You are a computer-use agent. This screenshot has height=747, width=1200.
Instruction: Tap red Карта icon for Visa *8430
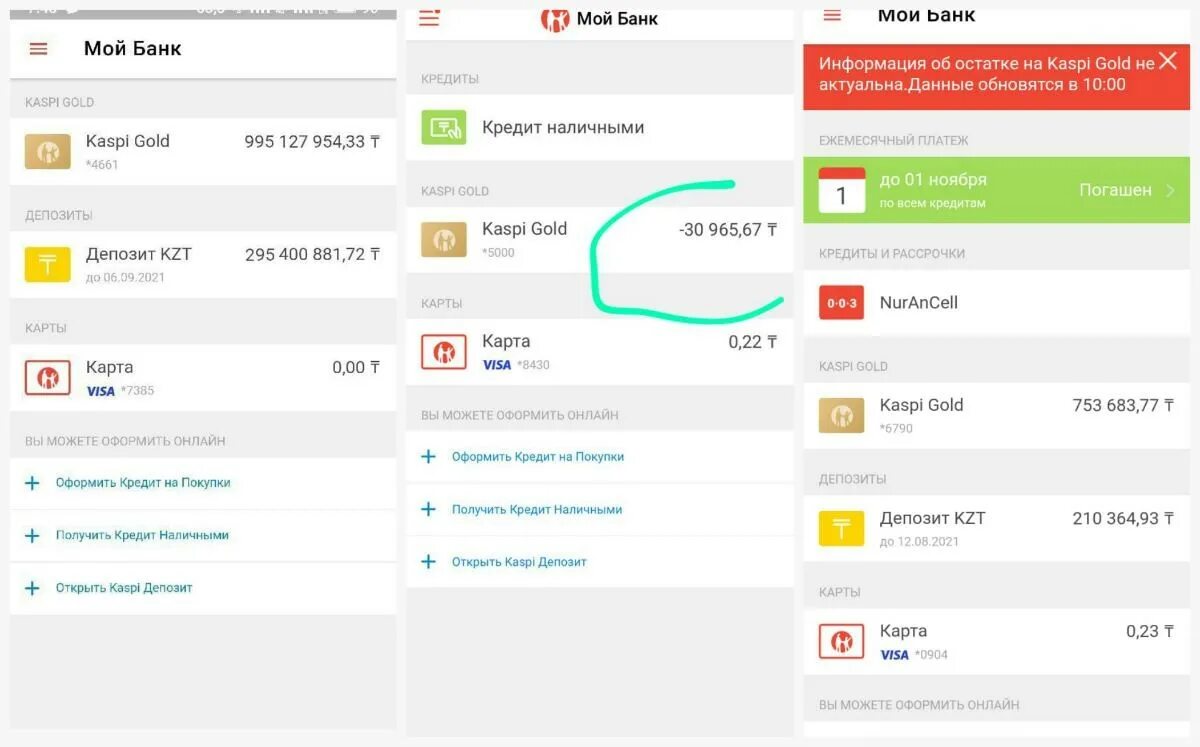pyautogui.click(x=444, y=352)
